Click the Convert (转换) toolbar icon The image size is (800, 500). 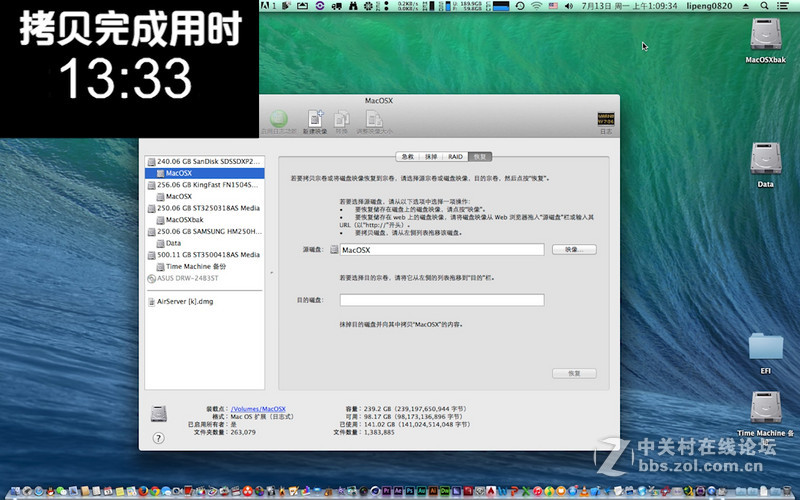341,120
